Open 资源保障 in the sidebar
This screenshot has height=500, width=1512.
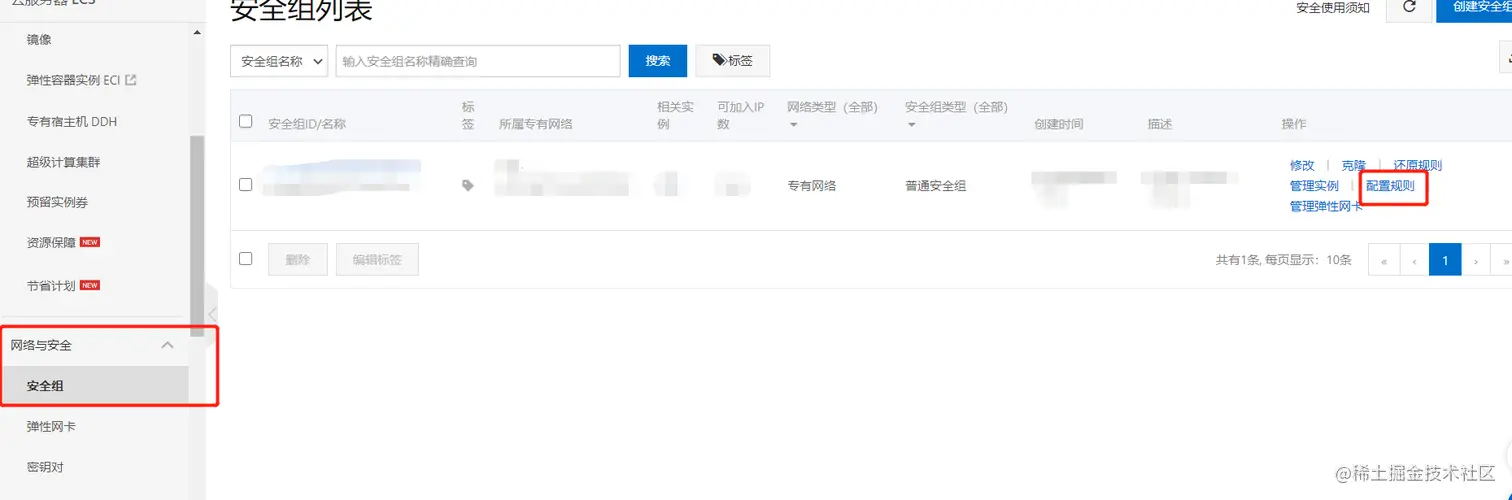click(51, 243)
